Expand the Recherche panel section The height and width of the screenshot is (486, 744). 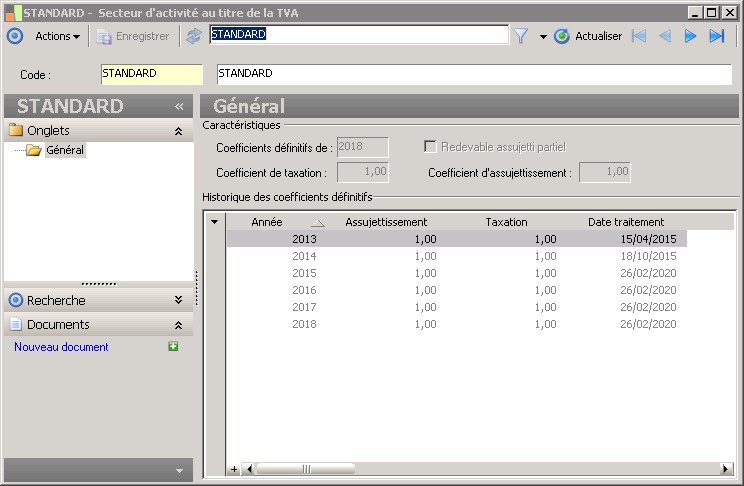coord(178,300)
